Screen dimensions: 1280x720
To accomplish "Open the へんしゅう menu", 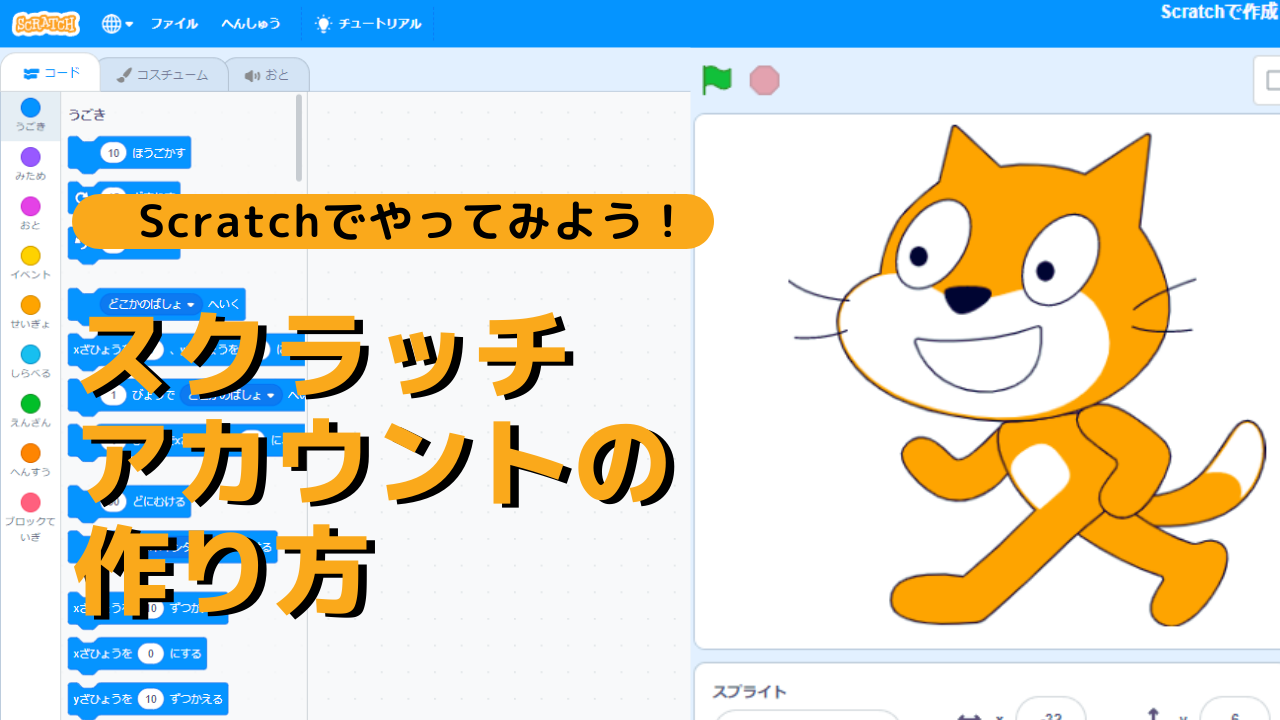I will click(251, 23).
